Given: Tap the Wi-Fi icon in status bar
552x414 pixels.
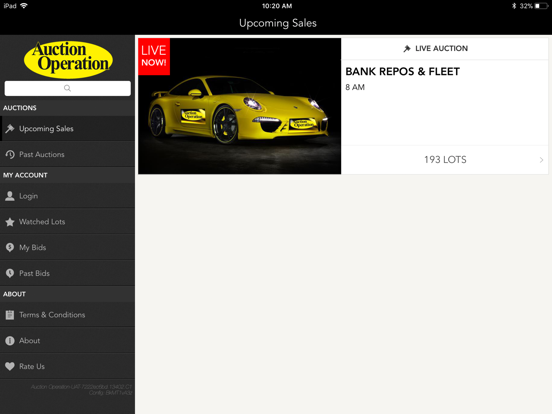Looking at the screenshot, I should (x=24, y=6).
